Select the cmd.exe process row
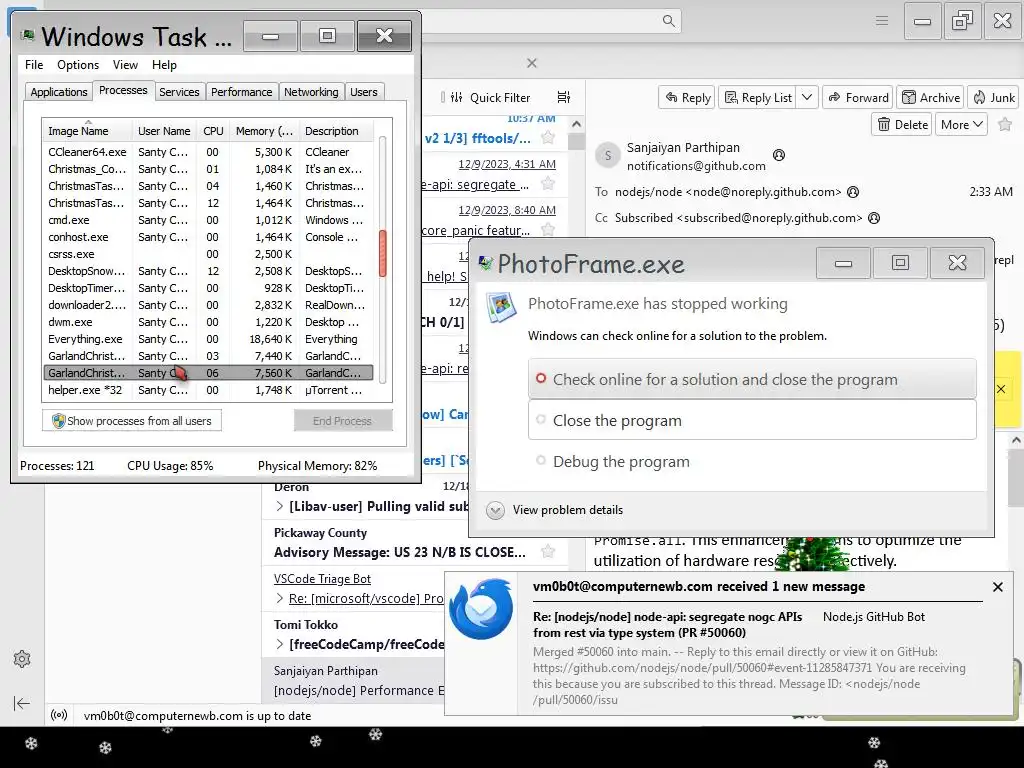Screen dimensions: 1024x768 208,220
